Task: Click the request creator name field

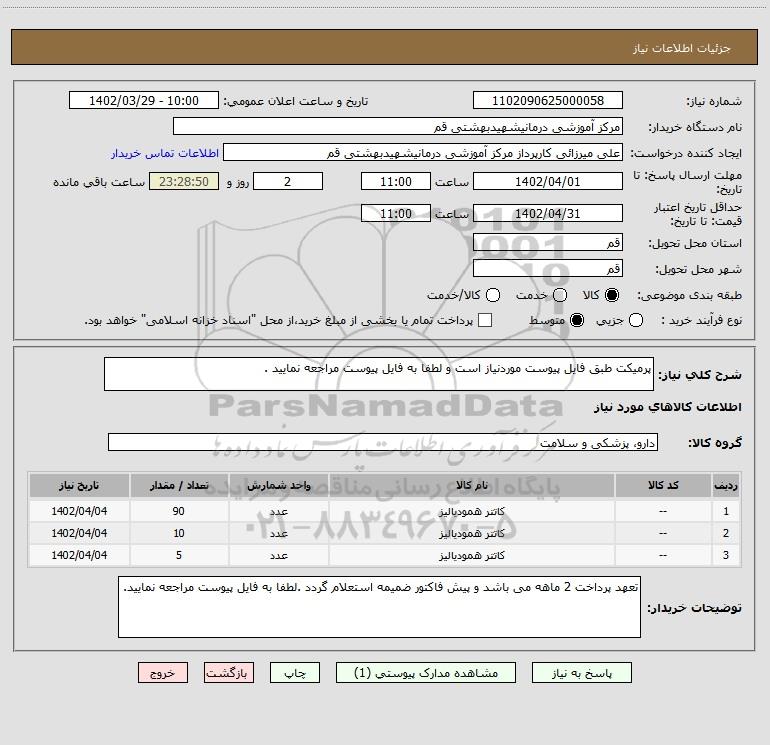Action: [423, 153]
